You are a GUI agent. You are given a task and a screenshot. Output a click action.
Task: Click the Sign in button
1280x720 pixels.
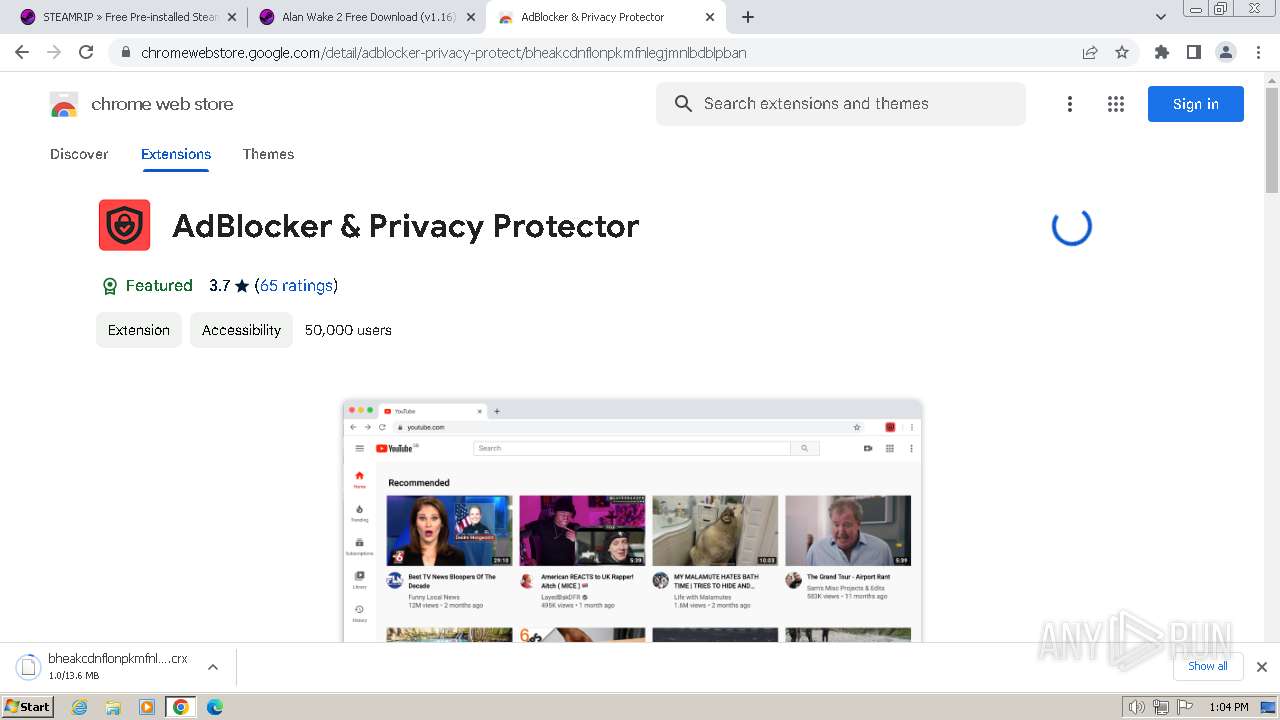pos(1195,104)
